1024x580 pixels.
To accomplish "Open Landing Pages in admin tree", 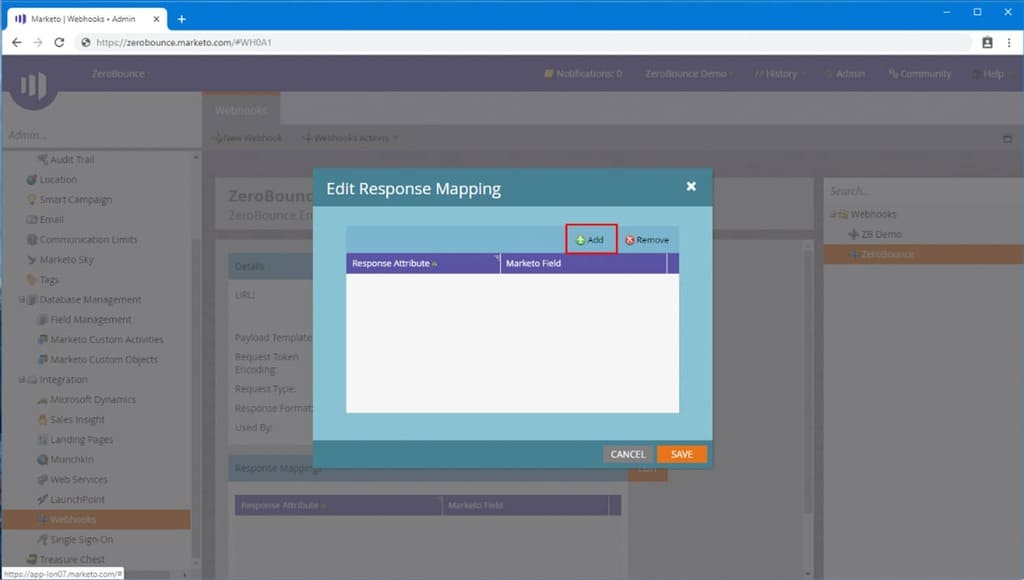I will click(x=75, y=440).
